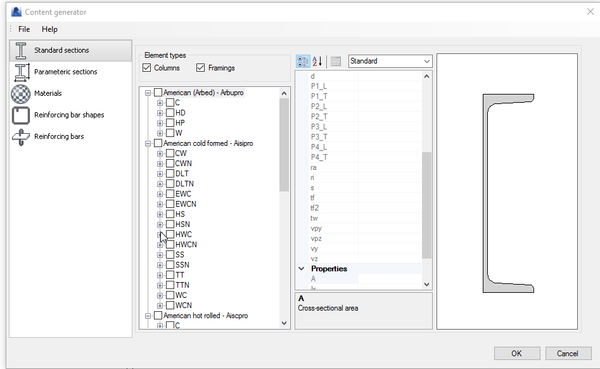
Task: Click the Cancel button
Action: 568,353
